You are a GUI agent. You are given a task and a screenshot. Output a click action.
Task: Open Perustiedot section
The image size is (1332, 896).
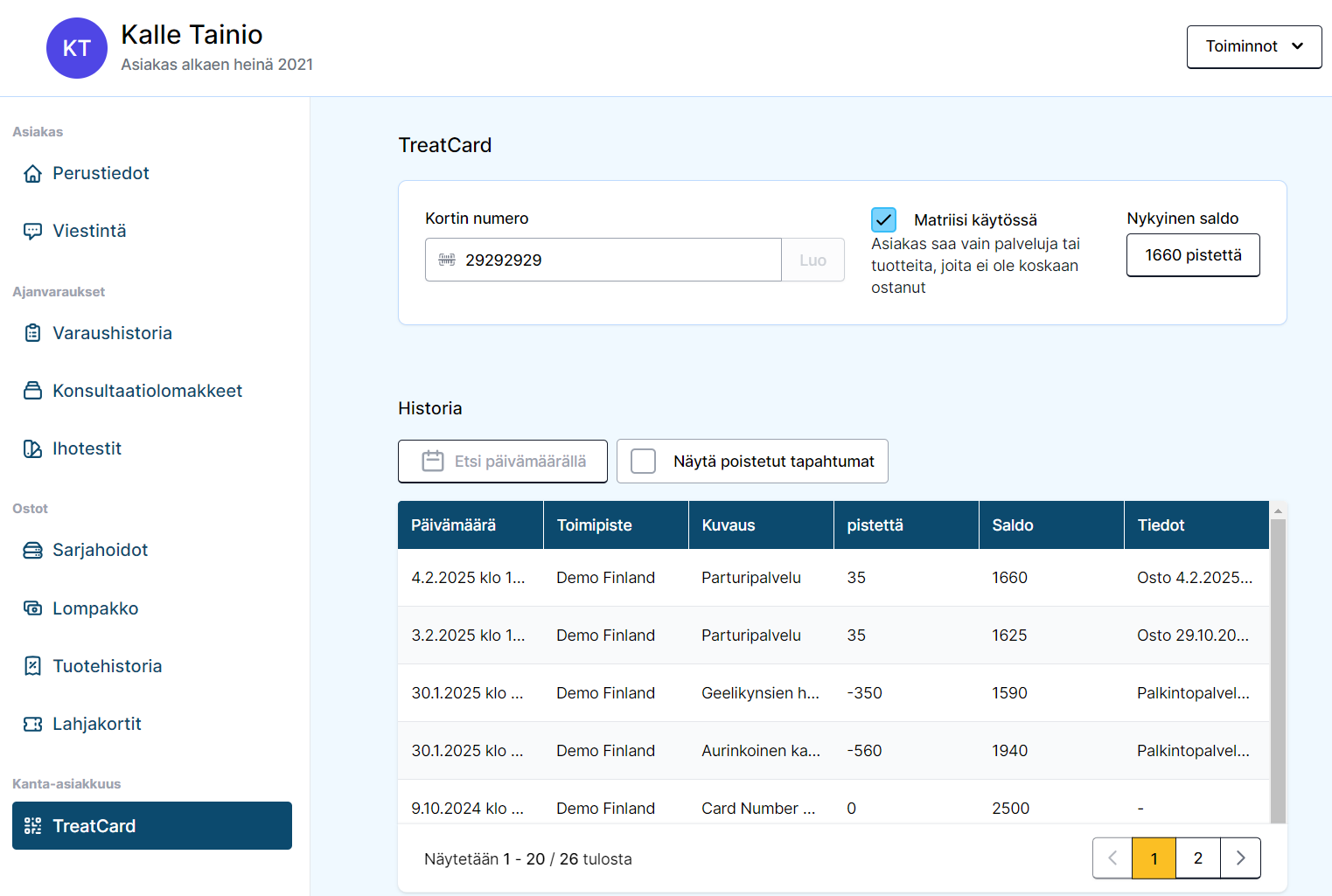point(152,173)
